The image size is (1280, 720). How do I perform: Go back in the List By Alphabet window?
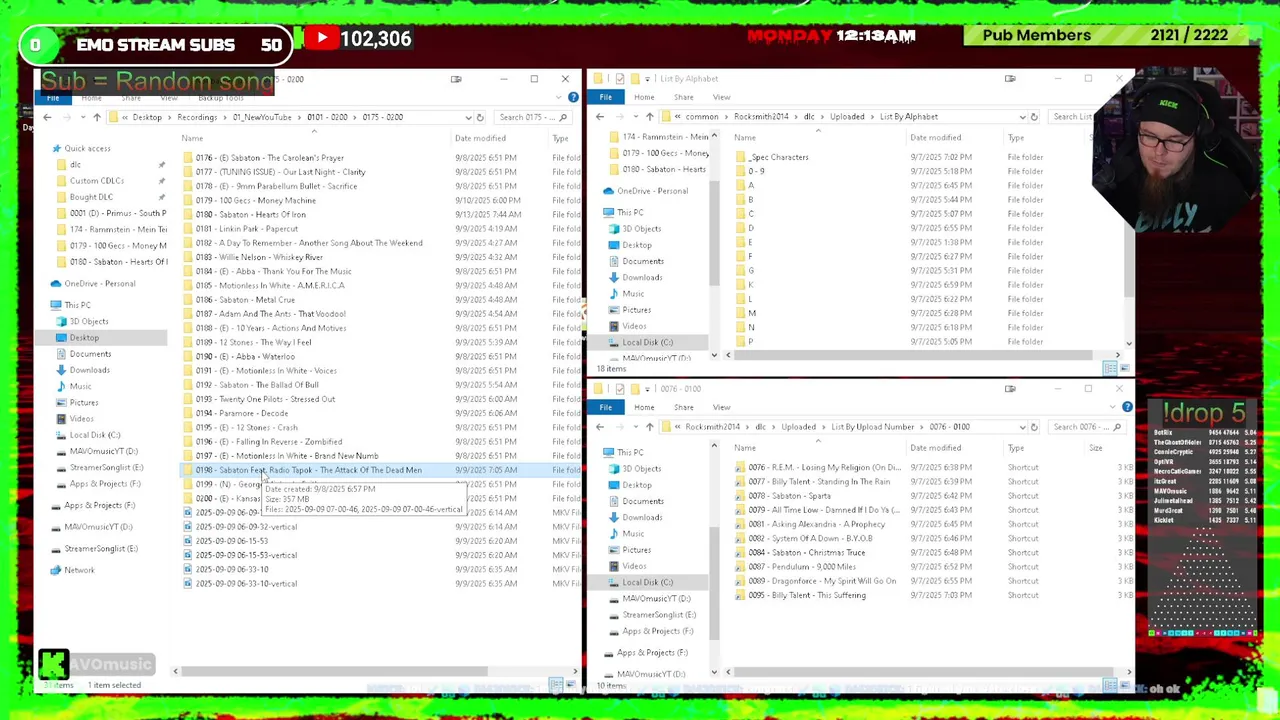pos(600,117)
